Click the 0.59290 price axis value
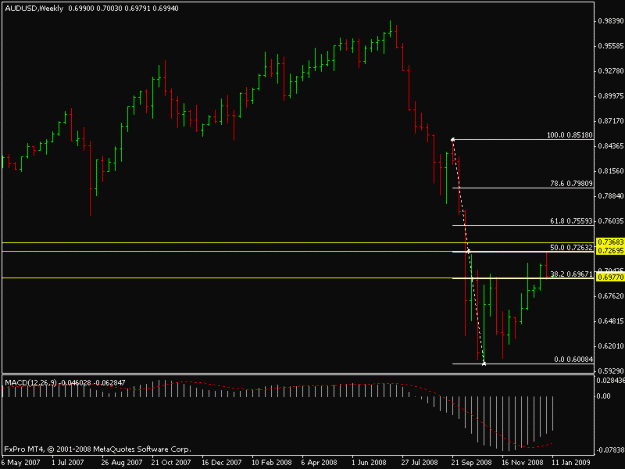625x469 pixels. coord(611,371)
